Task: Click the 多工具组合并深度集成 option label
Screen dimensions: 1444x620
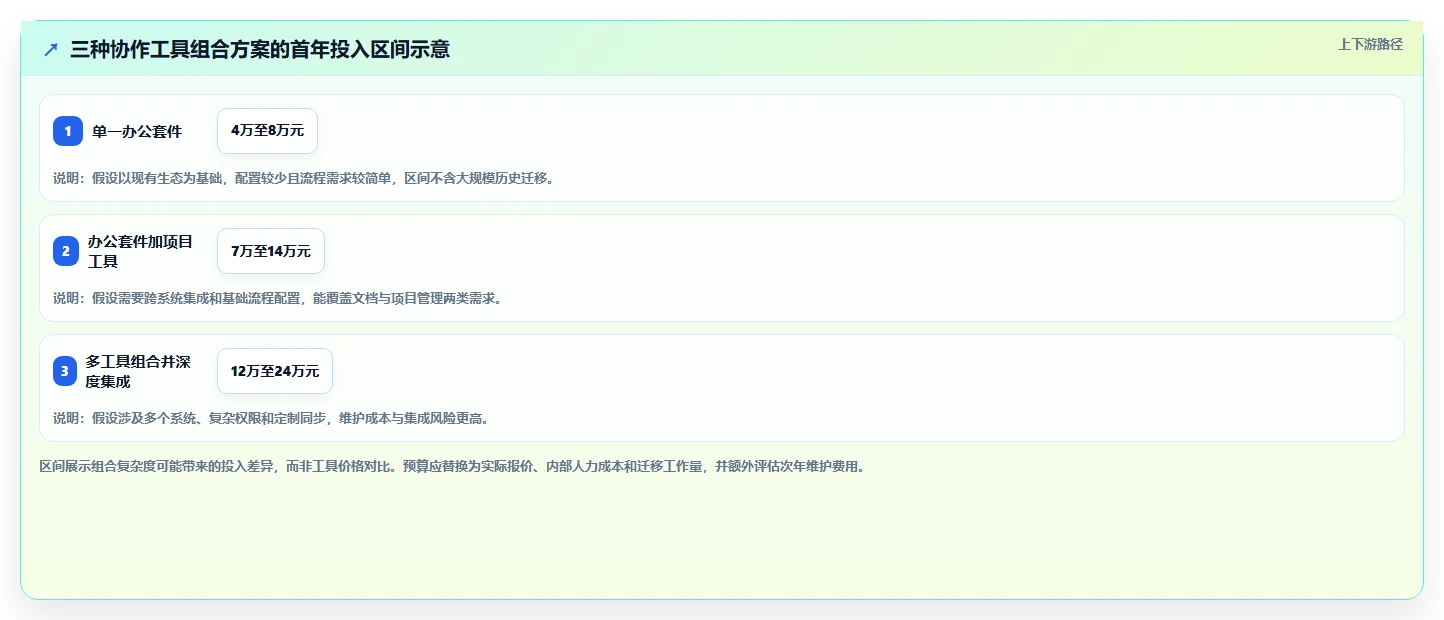Action: 138,371
